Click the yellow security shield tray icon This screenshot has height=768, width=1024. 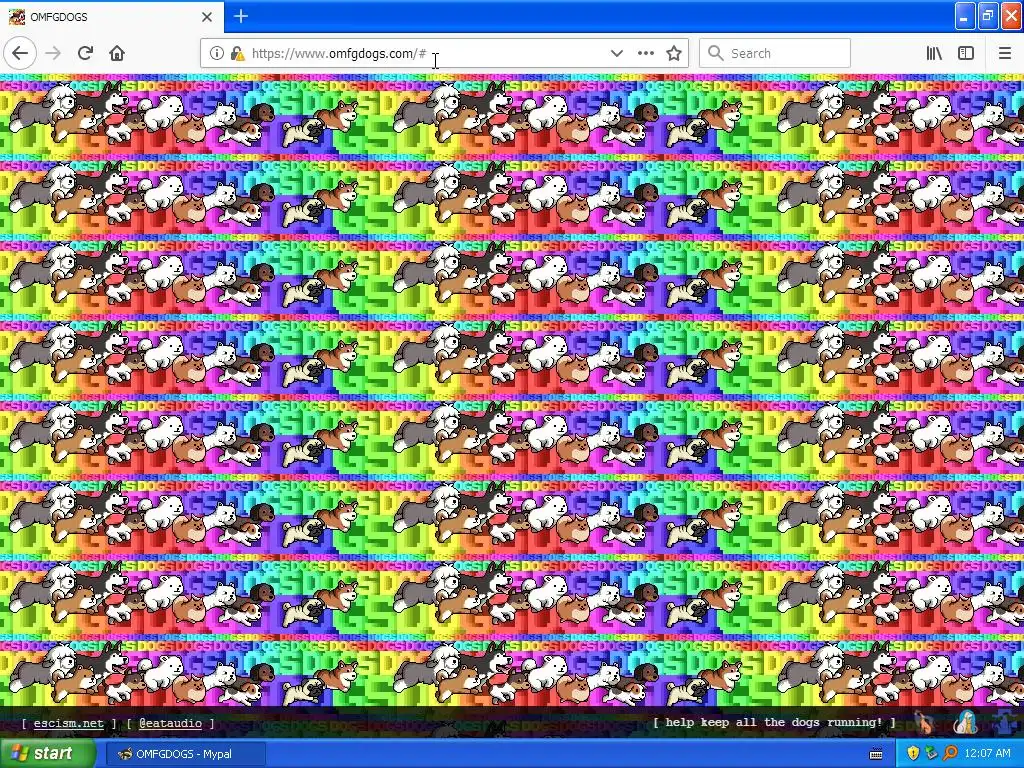(x=913, y=754)
